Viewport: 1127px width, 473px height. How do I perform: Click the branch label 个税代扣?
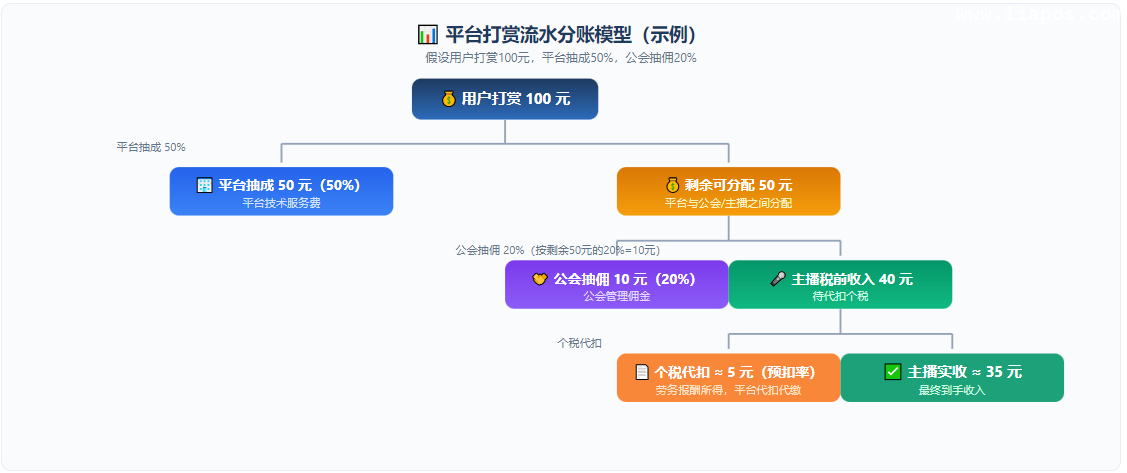[579, 344]
